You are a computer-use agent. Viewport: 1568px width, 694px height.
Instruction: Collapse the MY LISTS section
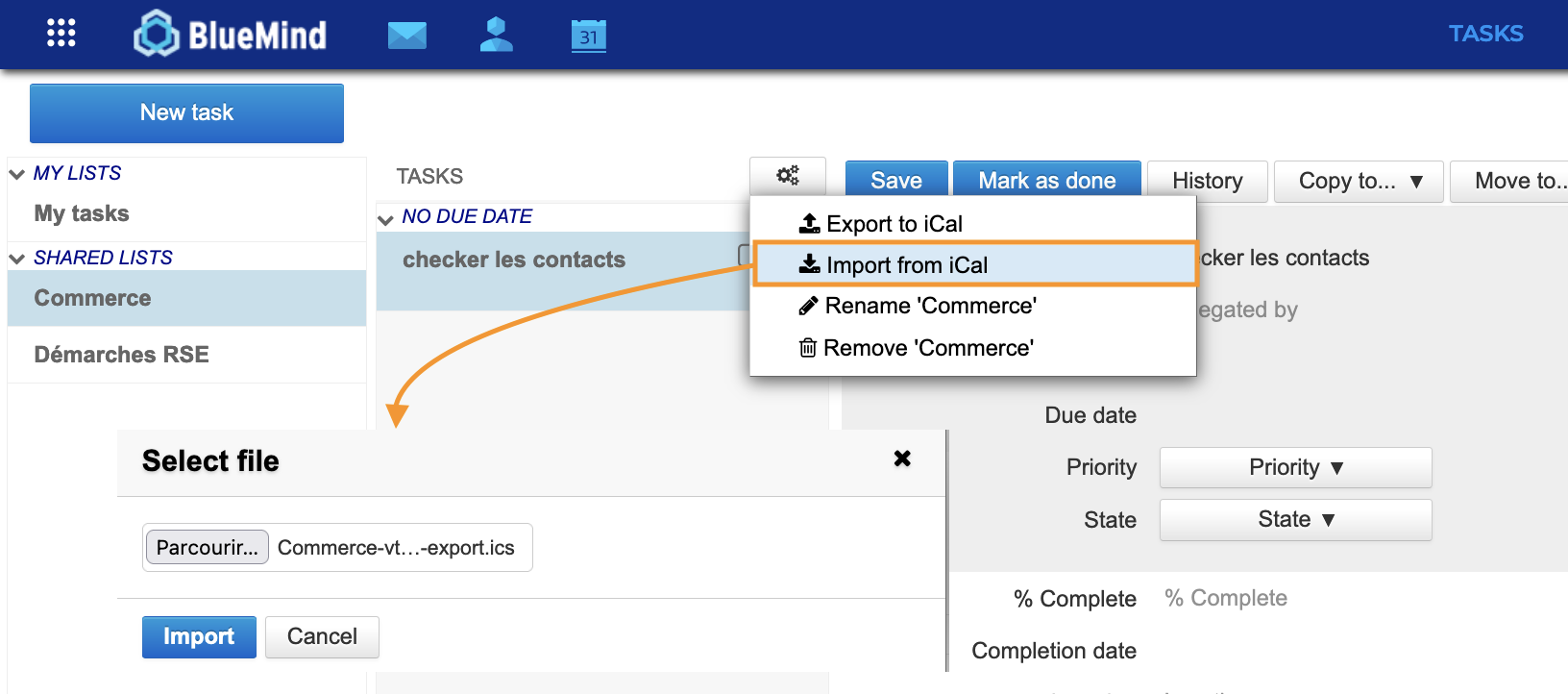(x=17, y=174)
